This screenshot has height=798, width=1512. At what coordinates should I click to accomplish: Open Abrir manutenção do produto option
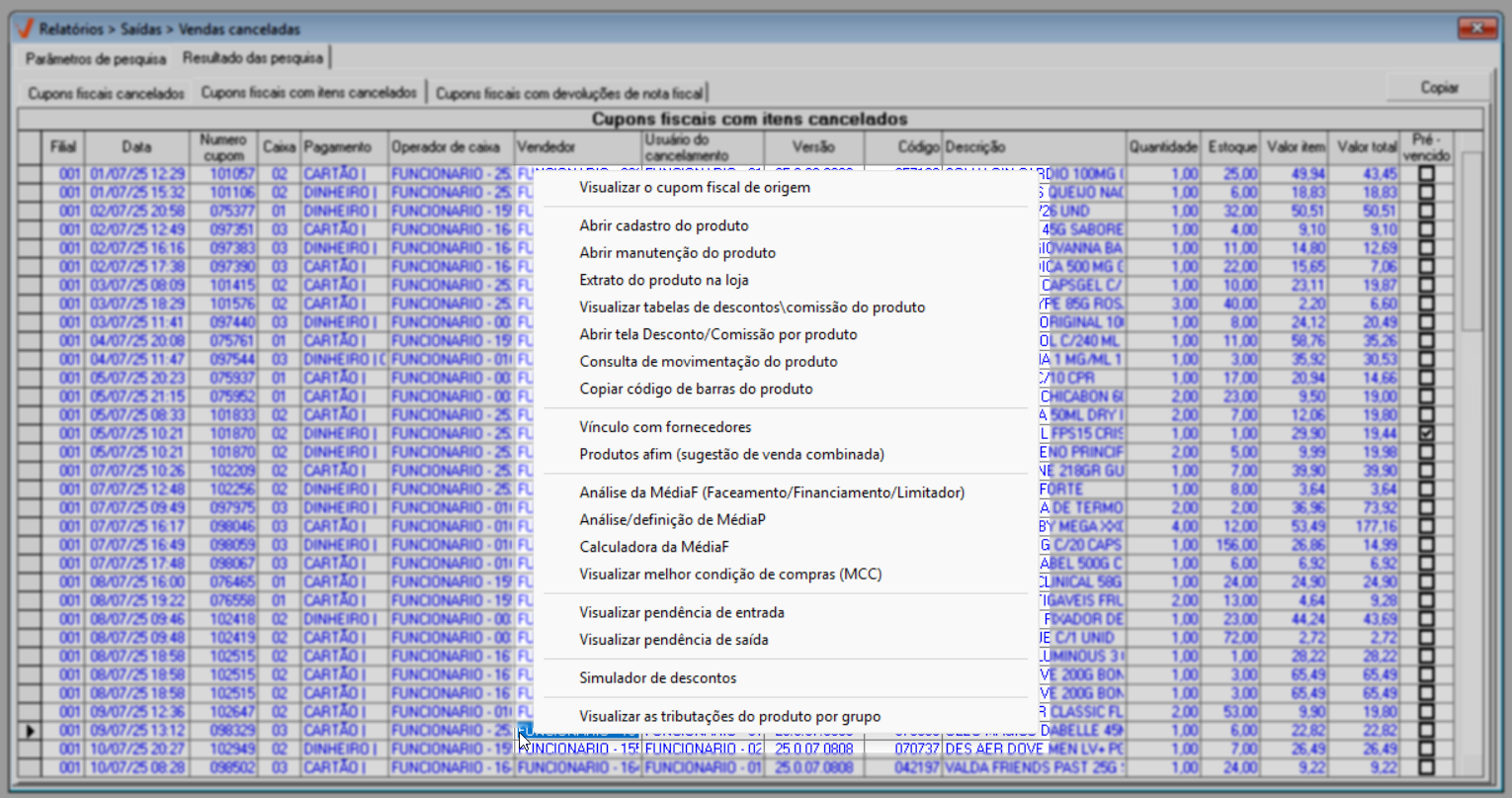(677, 253)
